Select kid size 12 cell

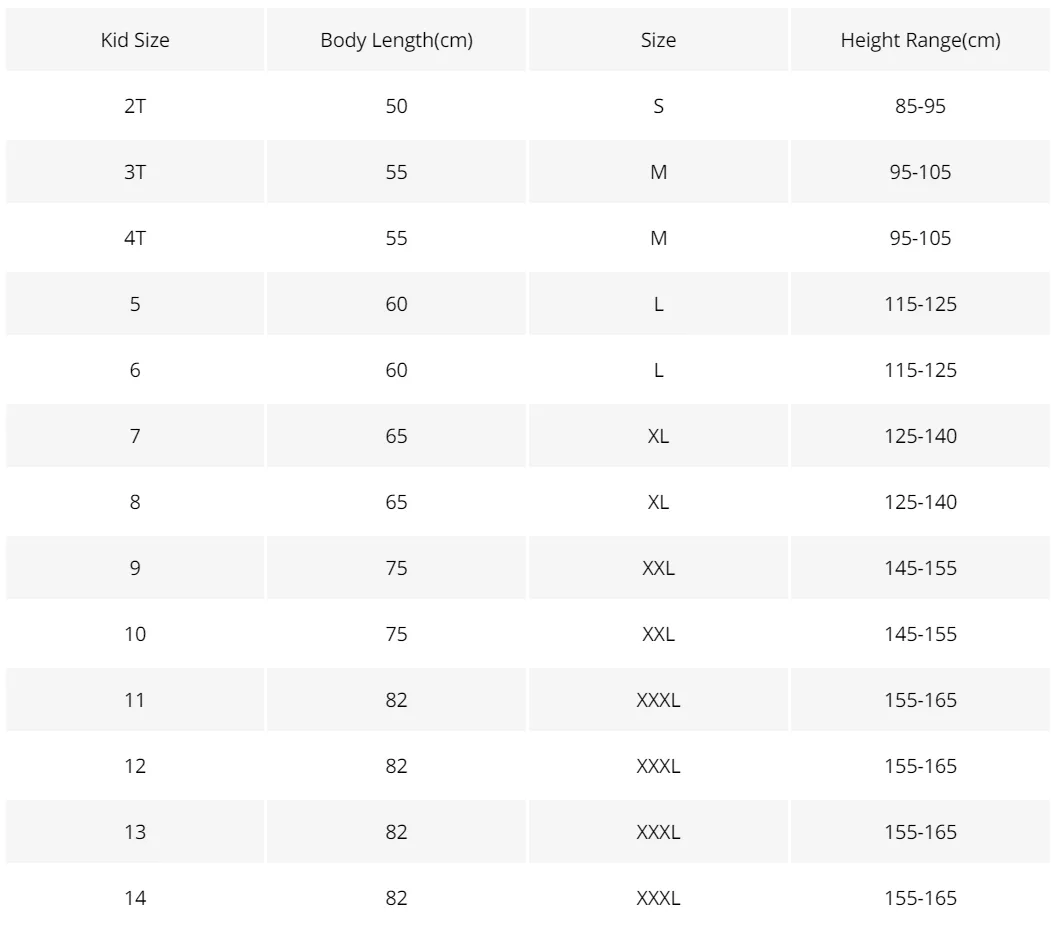(x=135, y=766)
